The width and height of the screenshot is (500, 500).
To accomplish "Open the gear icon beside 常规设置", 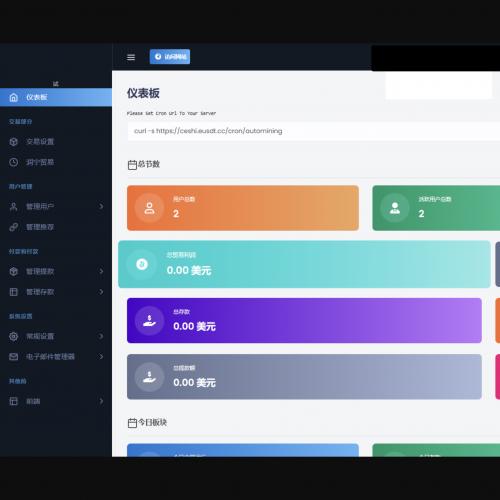I will (x=14, y=336).
